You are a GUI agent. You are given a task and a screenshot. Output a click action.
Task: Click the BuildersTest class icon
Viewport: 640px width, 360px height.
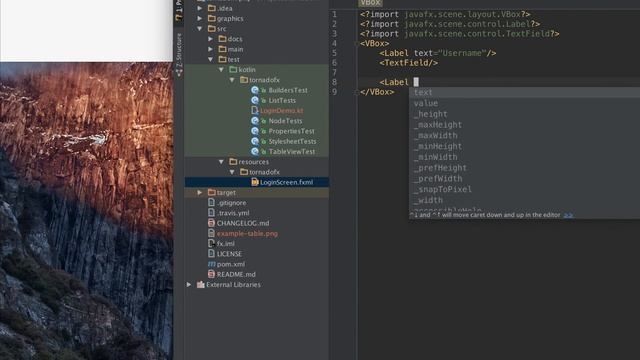(x=255, y=90)
